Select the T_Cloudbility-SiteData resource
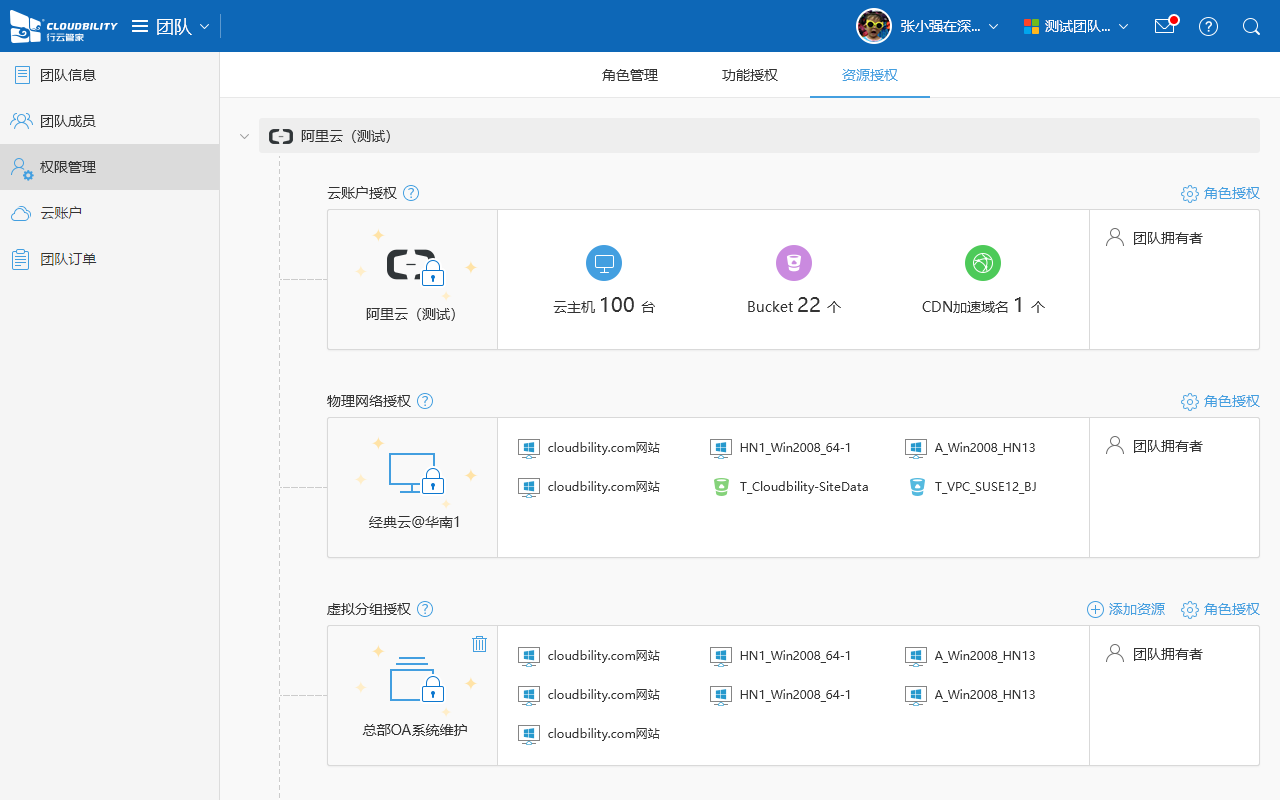The image size is (1280, 800). click(803, 487)
